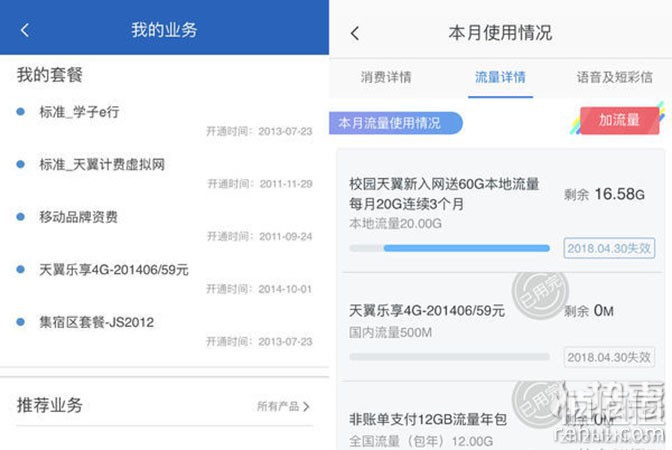
Task: Click 本月使用情况 title
Action: pos(500,33)
